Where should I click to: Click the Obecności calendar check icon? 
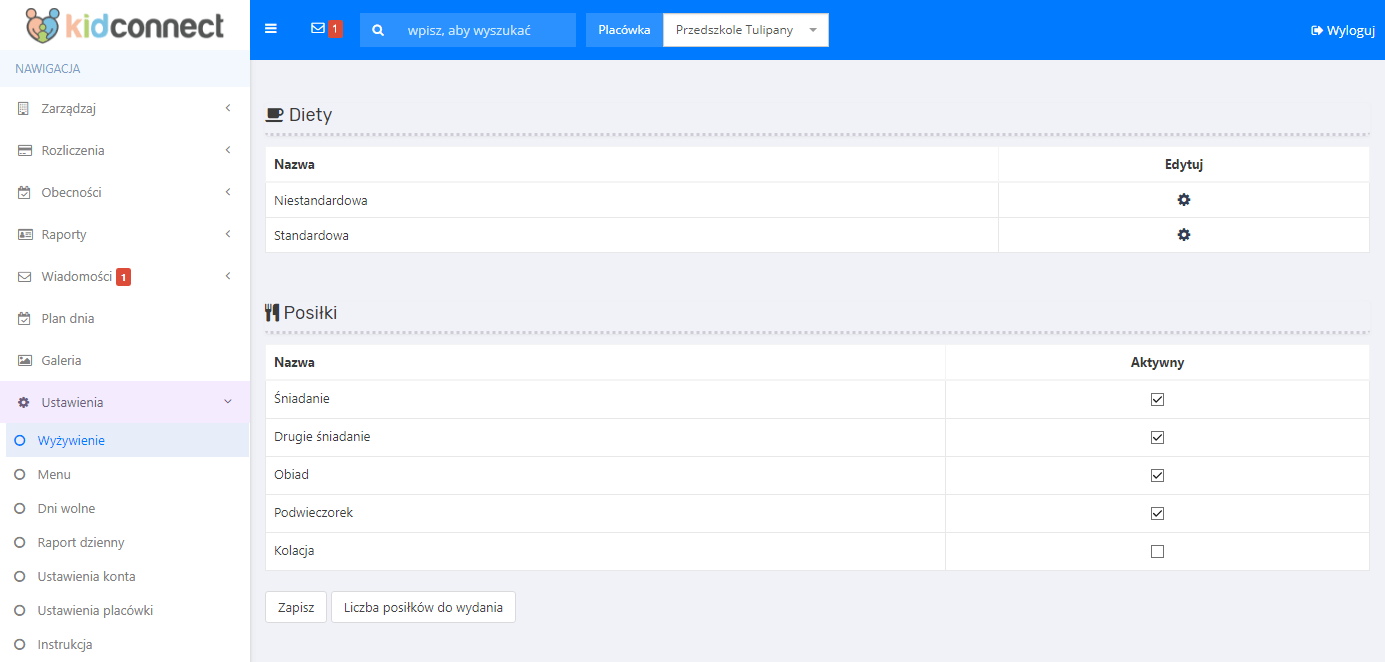(x=24, y=192)
